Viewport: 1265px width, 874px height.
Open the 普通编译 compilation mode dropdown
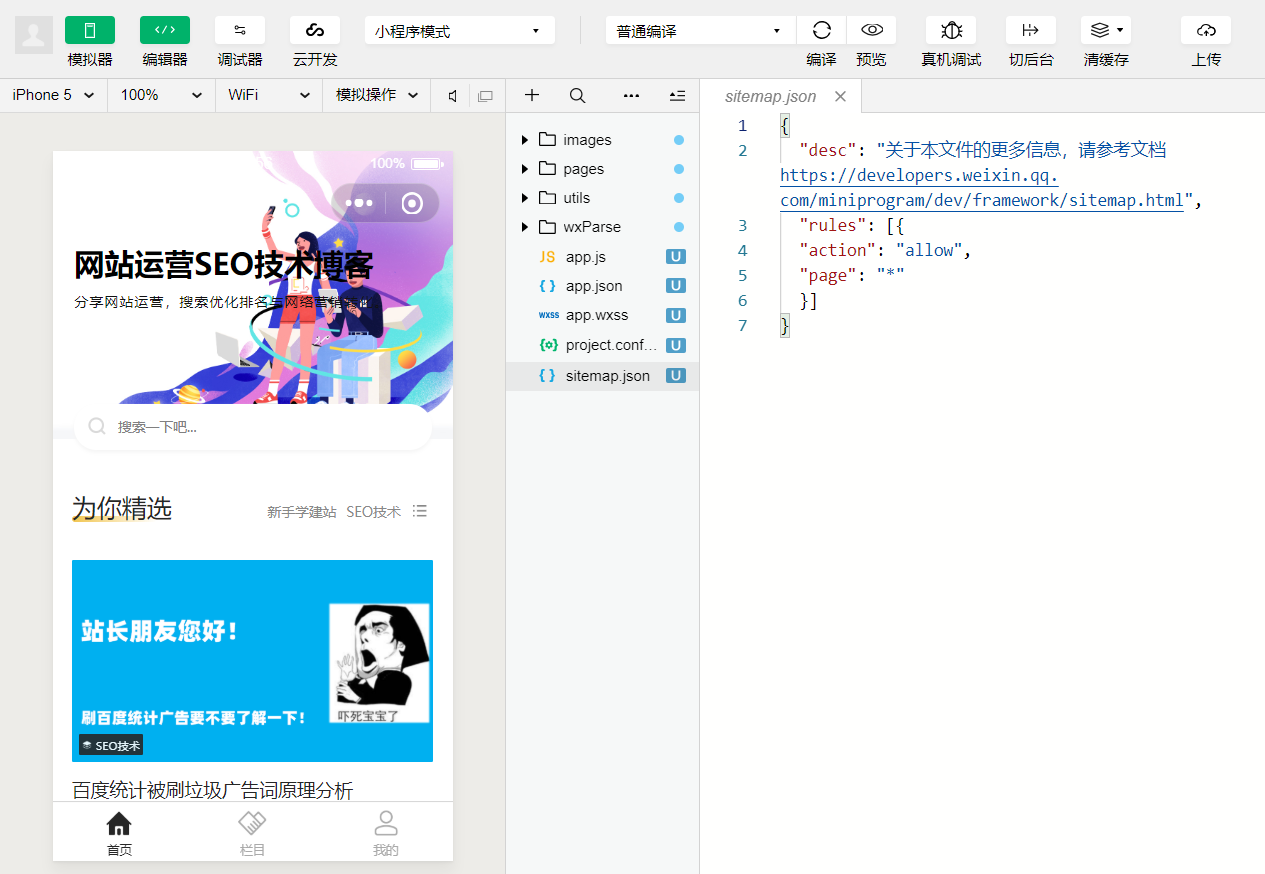pos(699,30)
